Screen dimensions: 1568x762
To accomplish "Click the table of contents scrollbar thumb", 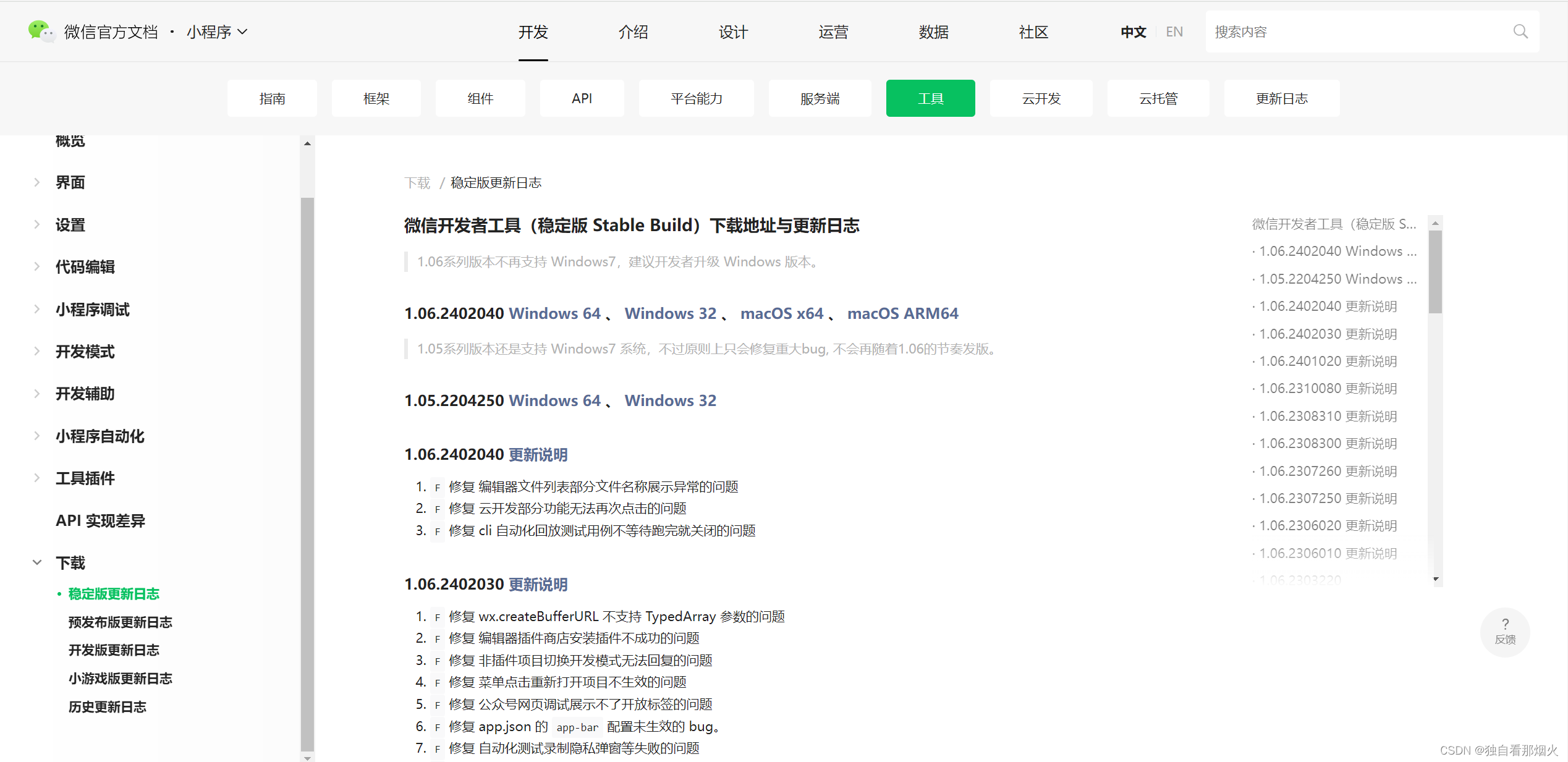I will [1435, 272].
